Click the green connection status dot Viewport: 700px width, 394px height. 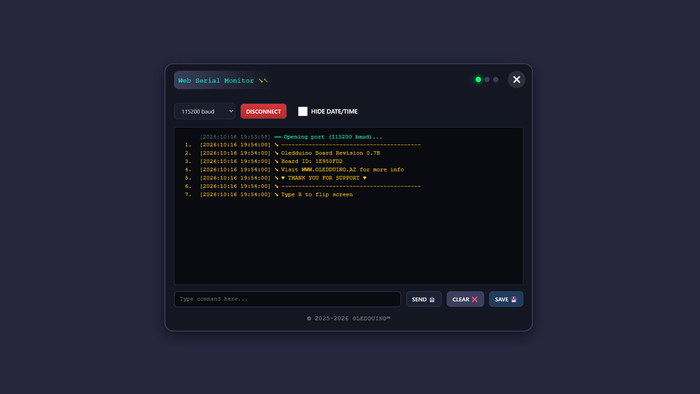tap(478, 79)
